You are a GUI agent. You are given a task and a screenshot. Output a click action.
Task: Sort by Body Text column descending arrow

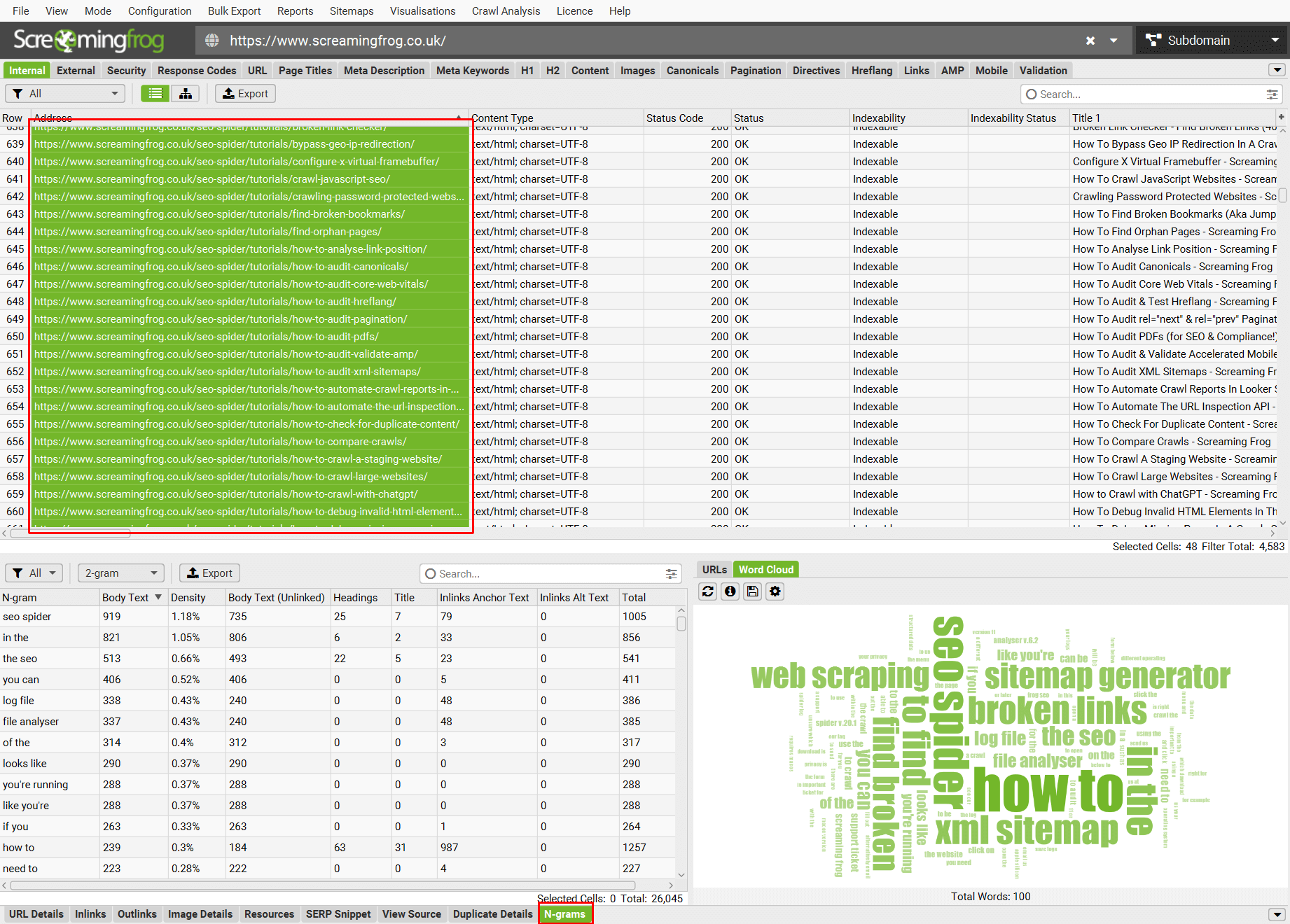(158, 597)
